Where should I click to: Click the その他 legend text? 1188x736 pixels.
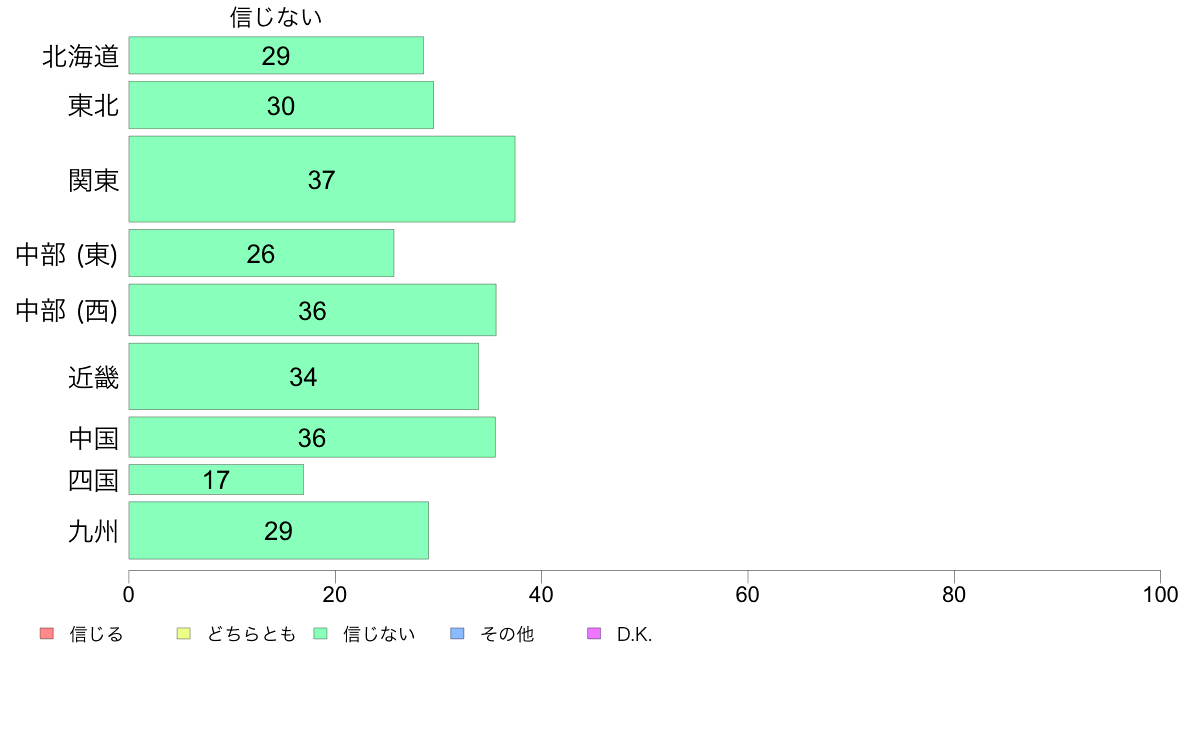[507, 634]
